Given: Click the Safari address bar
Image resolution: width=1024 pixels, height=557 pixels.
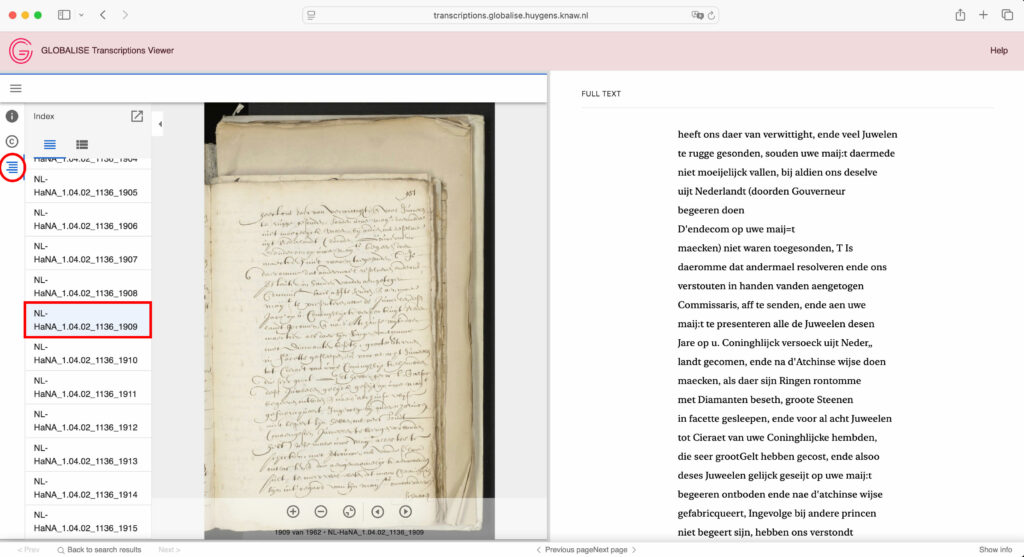Looking at the screenshot, I should tap(511, 15).
